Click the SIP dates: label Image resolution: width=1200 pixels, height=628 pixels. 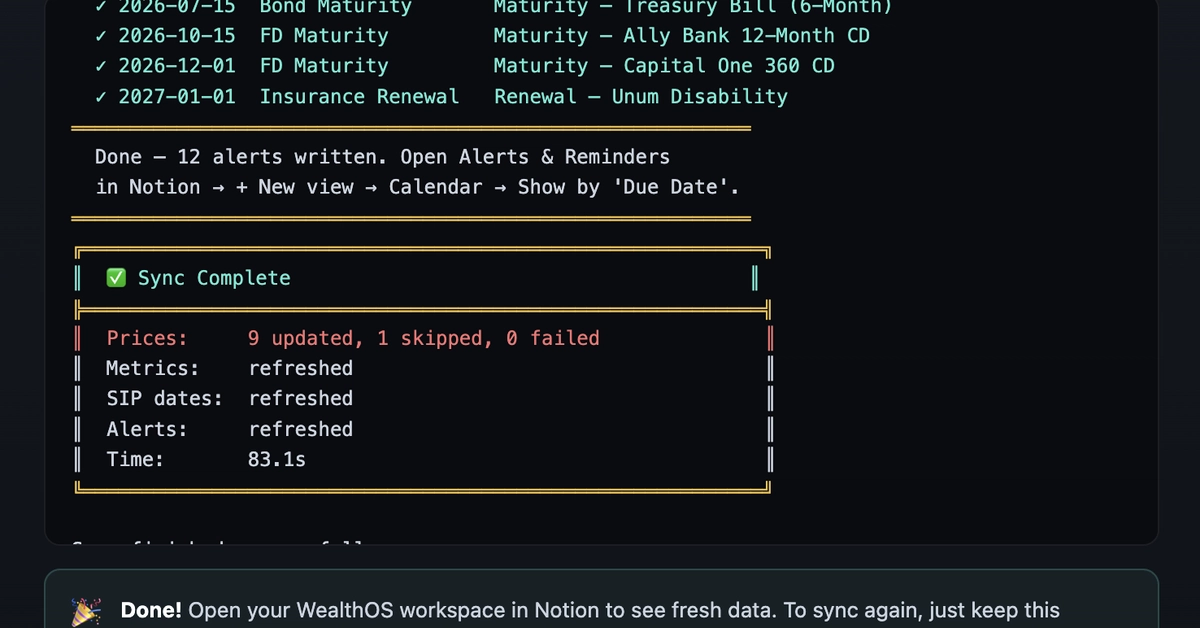click(165, 398)
